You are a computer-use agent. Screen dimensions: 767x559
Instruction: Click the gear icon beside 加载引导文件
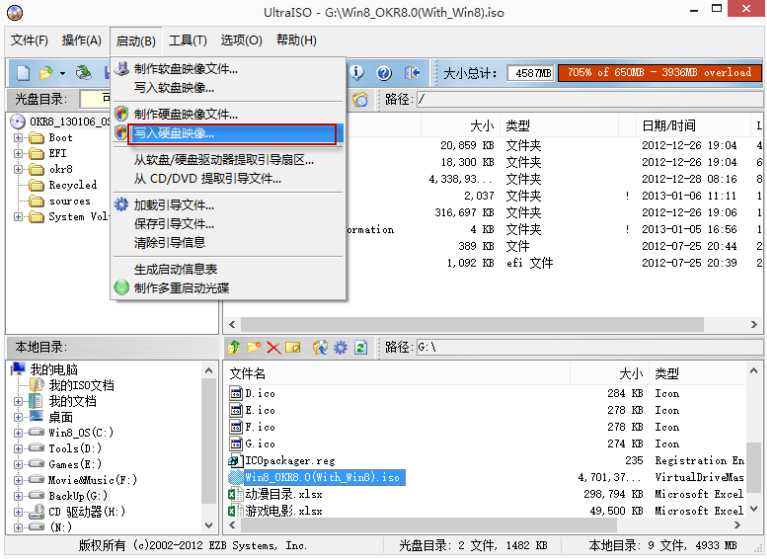[x=121, y=204]
